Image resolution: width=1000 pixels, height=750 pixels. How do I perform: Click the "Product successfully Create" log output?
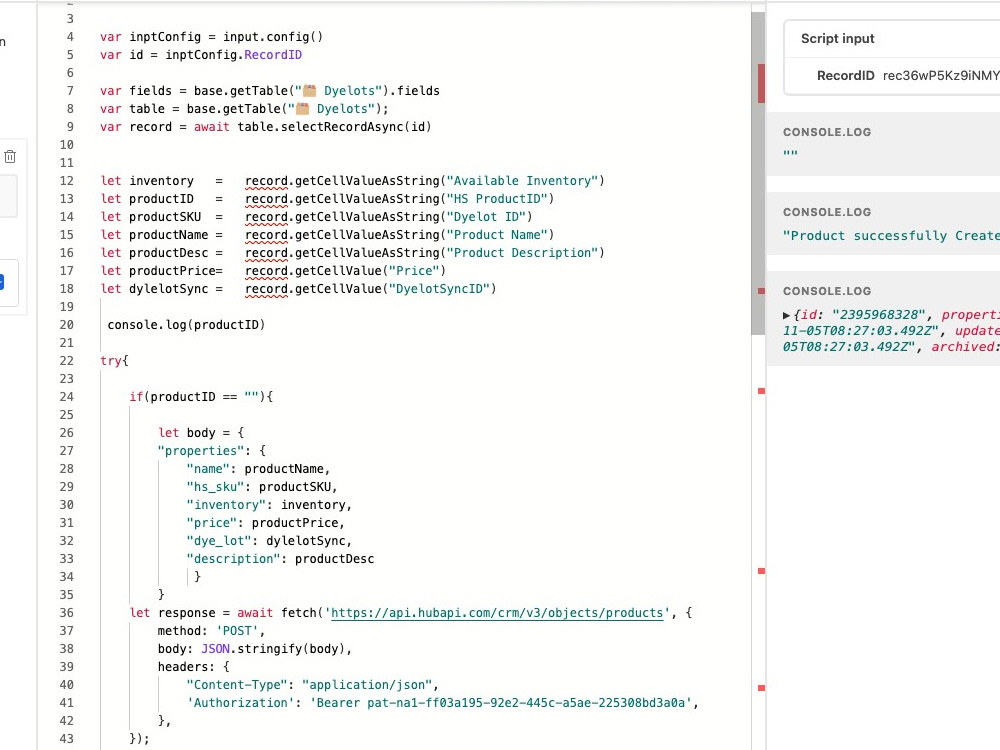coord(891,236)
